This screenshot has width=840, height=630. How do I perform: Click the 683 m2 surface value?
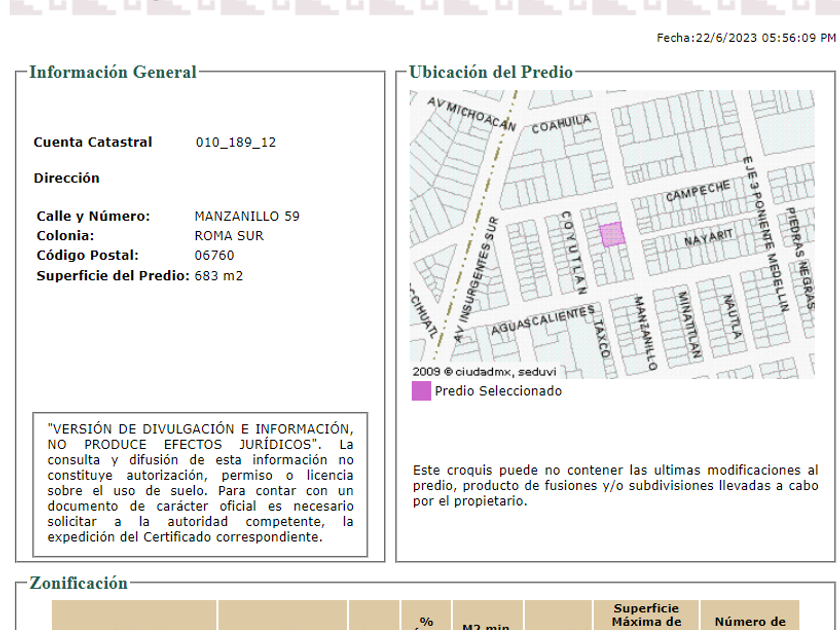(218, 276)
